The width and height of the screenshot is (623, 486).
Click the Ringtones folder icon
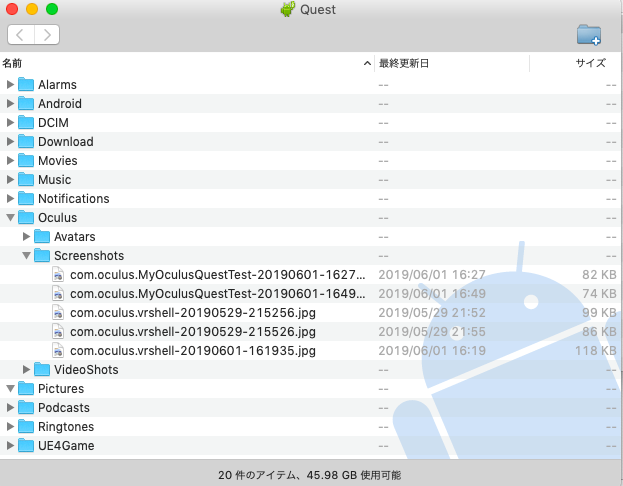pyautogui.click(x=26, y=427)
